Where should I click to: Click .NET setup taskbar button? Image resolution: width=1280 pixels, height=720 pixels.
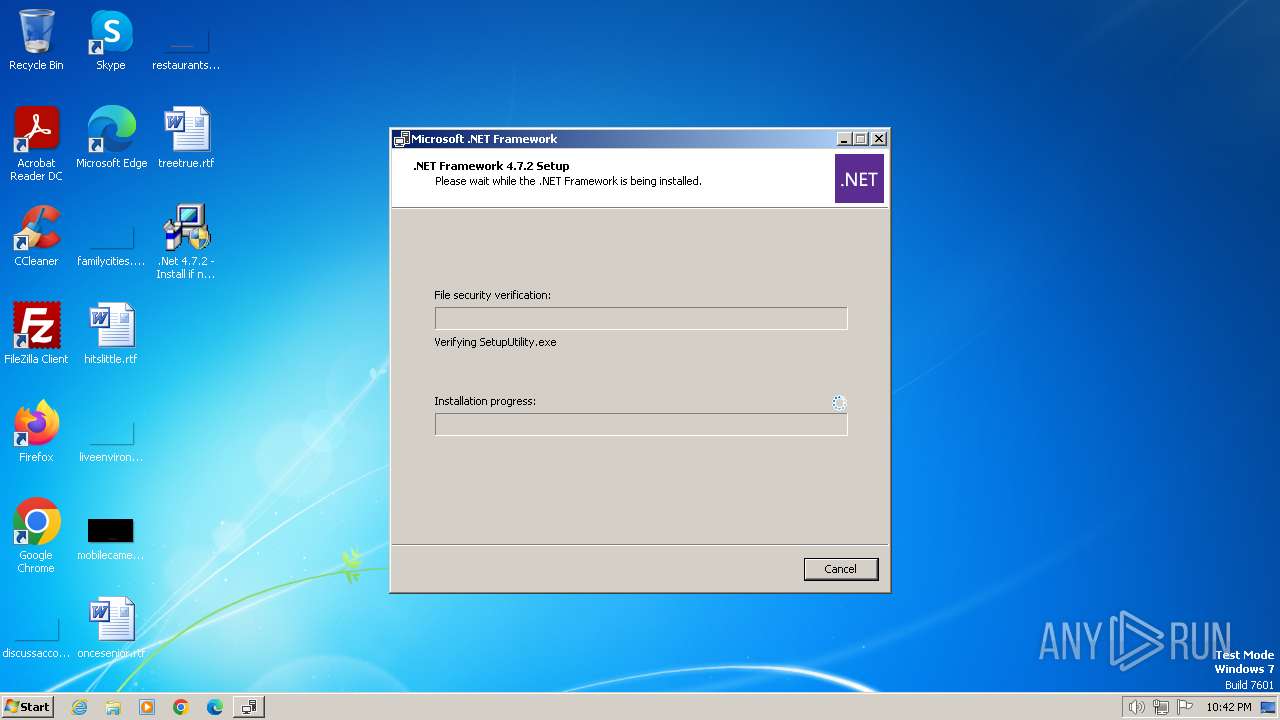pyautogui.click(x=249, y=707)
